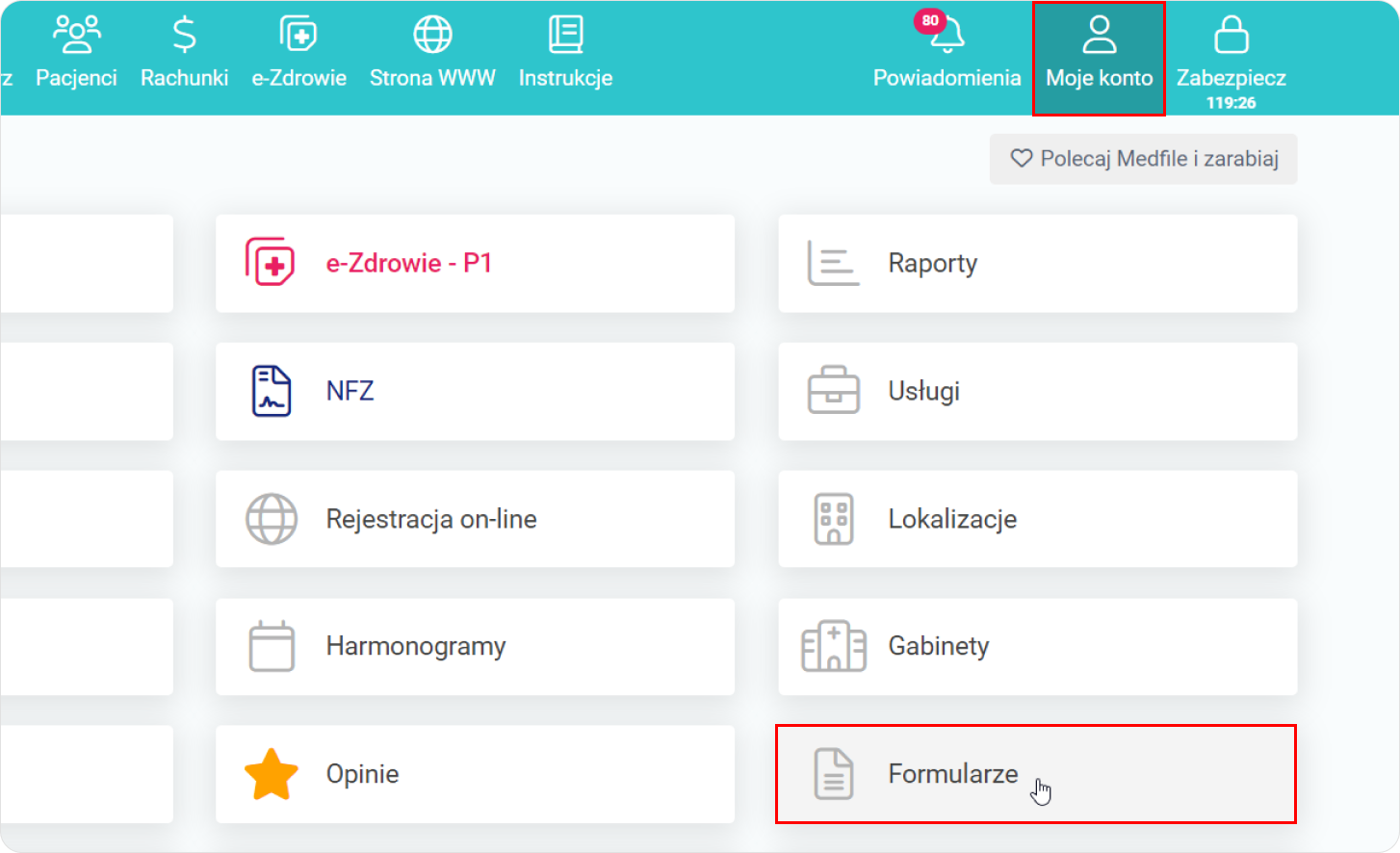Screen dimensions: 1400x853
Task: Open the Opinie star tile
Action: click(475, 774)
